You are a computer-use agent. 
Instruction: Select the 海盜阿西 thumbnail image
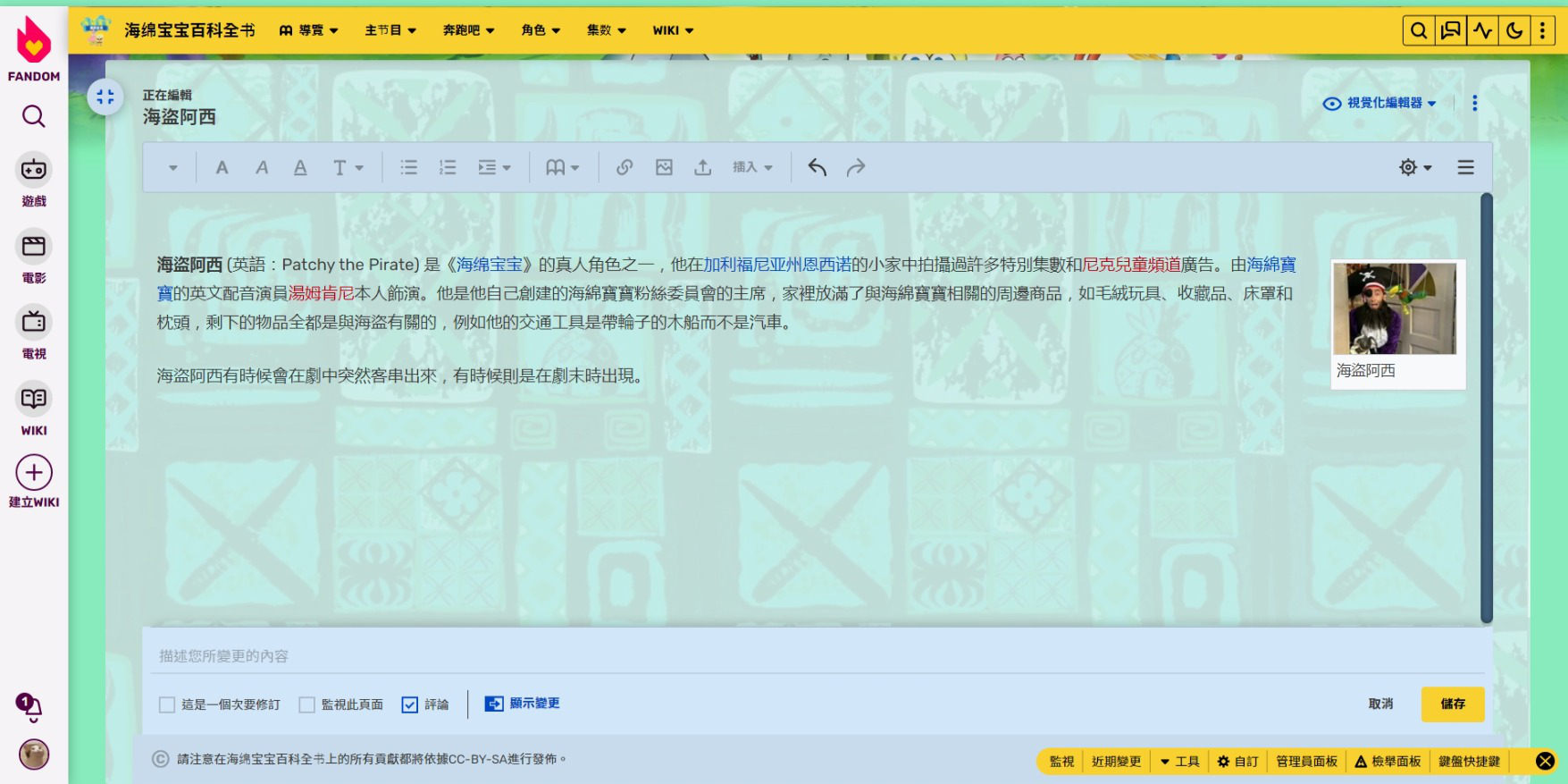pyautogui.click(x=1395, y=308)
